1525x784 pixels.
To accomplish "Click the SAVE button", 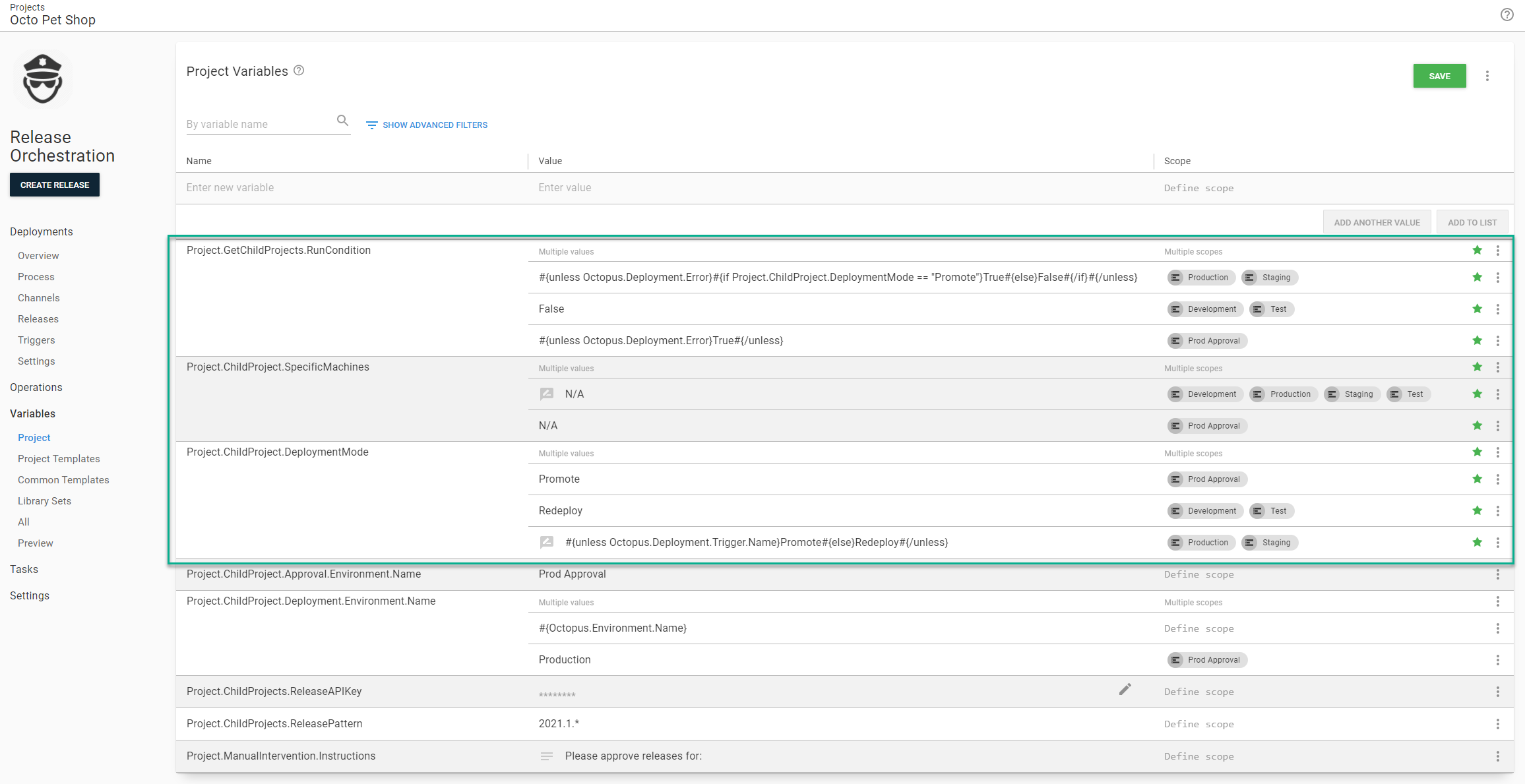I will [x=1439, y=75].
